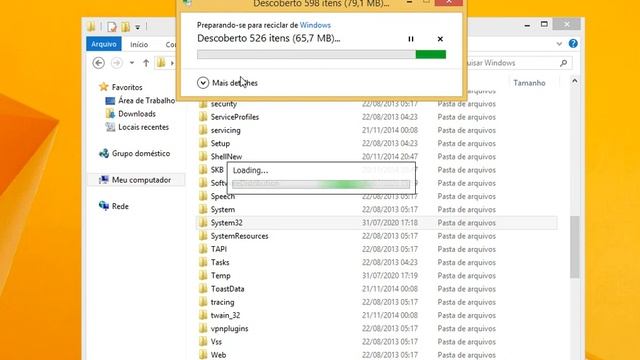The height and width of the screenshot is (360, 640).
Task: Select the twain_32 folder
Action: click(x=225, y=316)
